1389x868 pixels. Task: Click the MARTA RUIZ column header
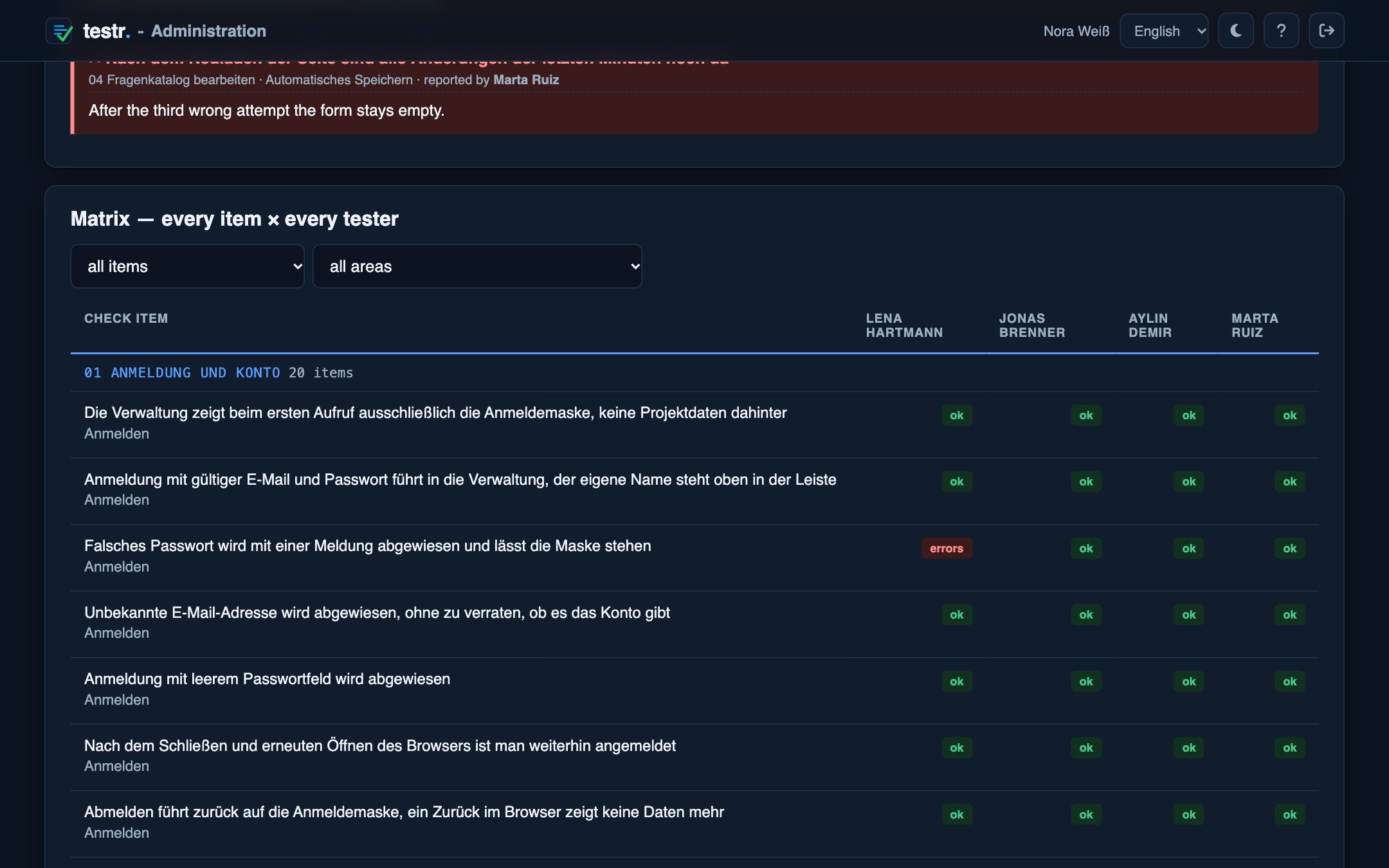[1255, 325]
